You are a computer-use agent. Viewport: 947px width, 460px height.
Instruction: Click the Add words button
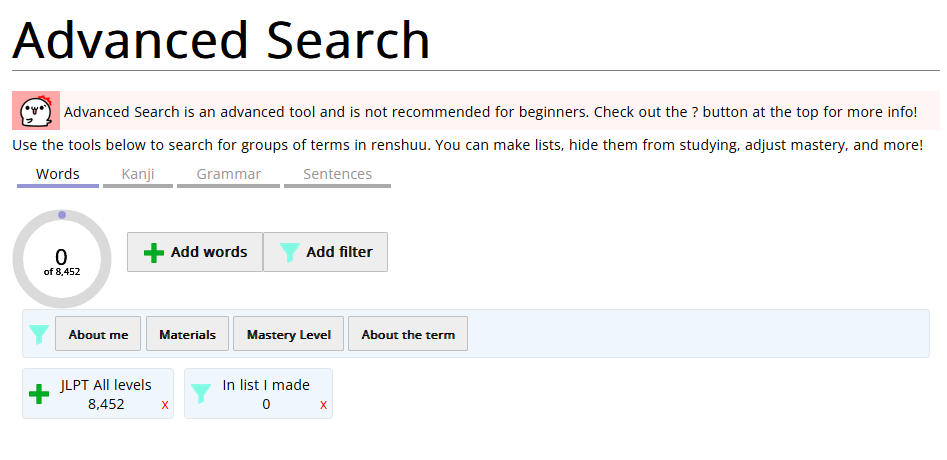pos(195,252)
